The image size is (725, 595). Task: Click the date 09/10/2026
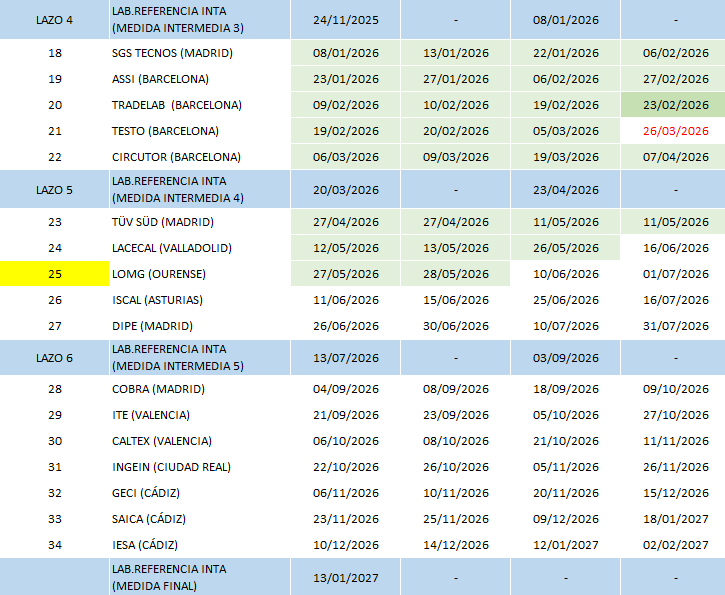(676, 389)
